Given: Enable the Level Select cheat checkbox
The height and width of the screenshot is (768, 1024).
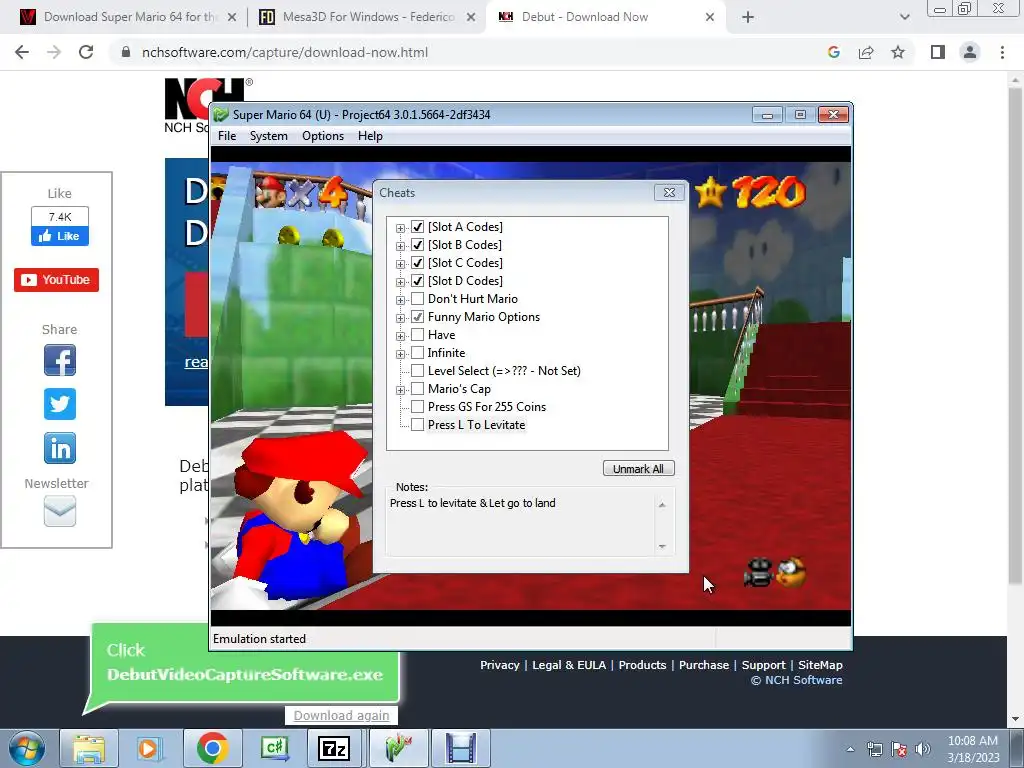Looking at the screenshot, I should click(417, 371).
